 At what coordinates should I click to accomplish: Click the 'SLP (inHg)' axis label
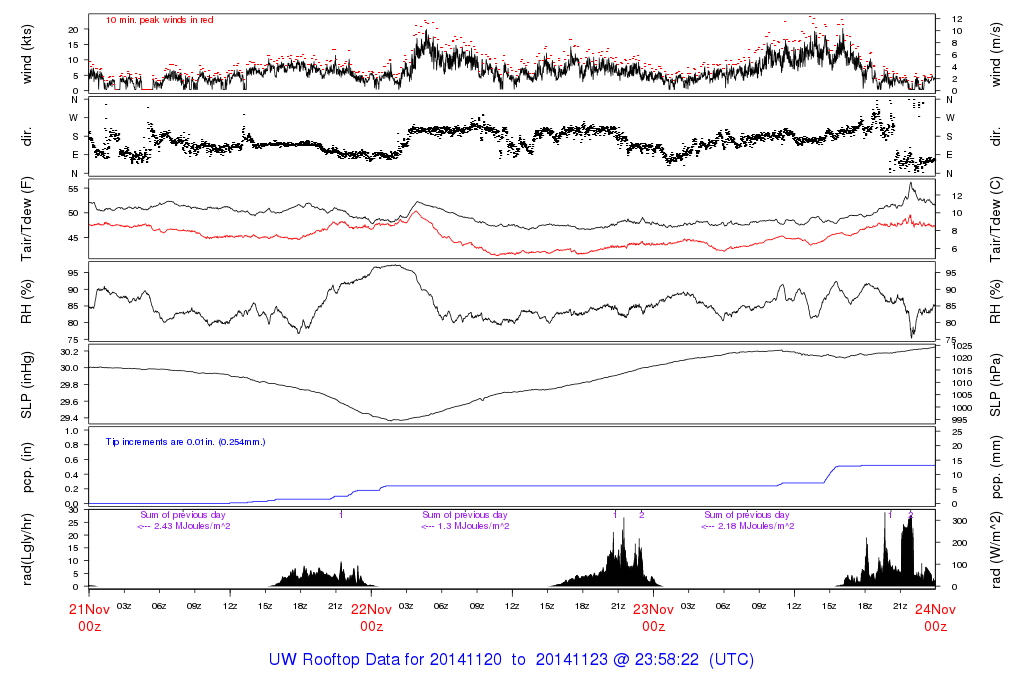click(27, 385)
